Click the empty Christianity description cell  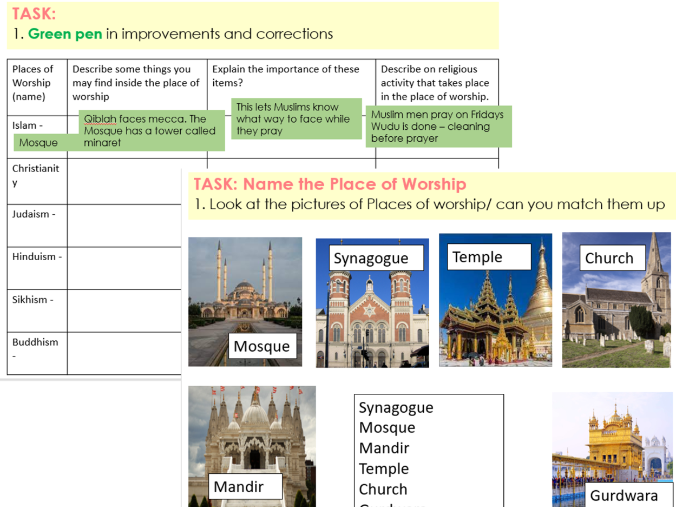tap(124, 181)
